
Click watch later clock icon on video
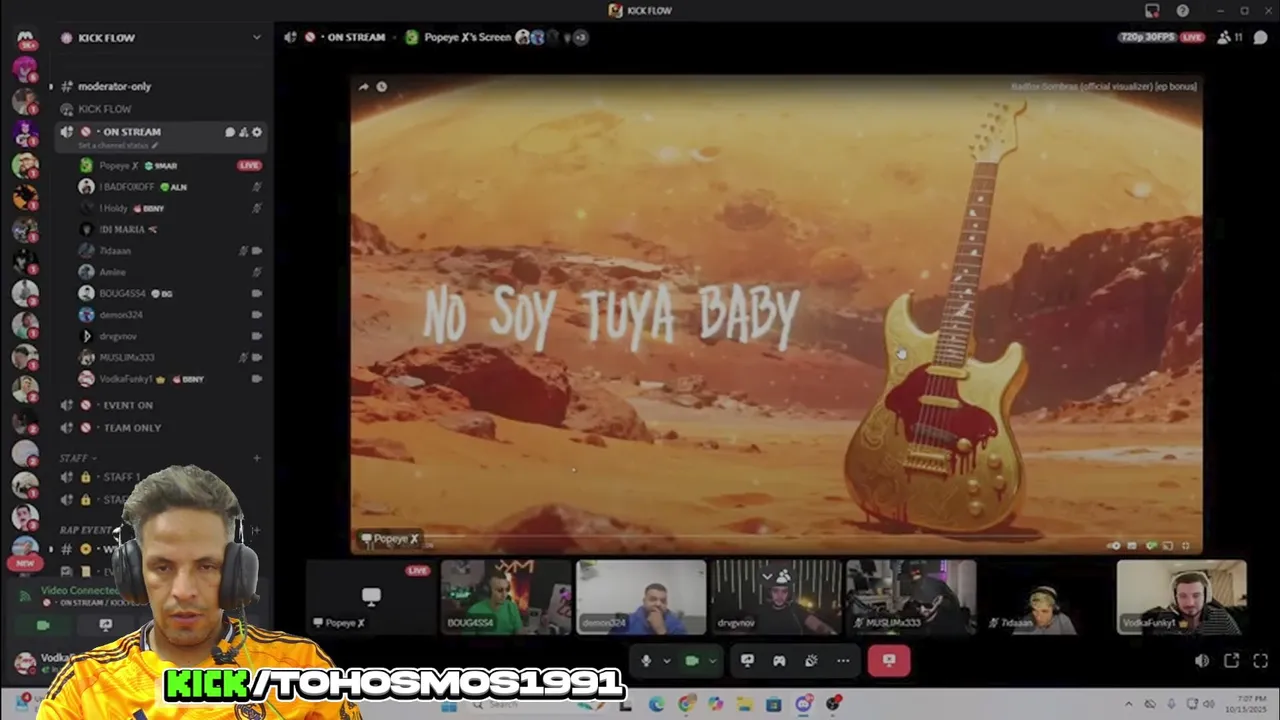click(381, 87)
